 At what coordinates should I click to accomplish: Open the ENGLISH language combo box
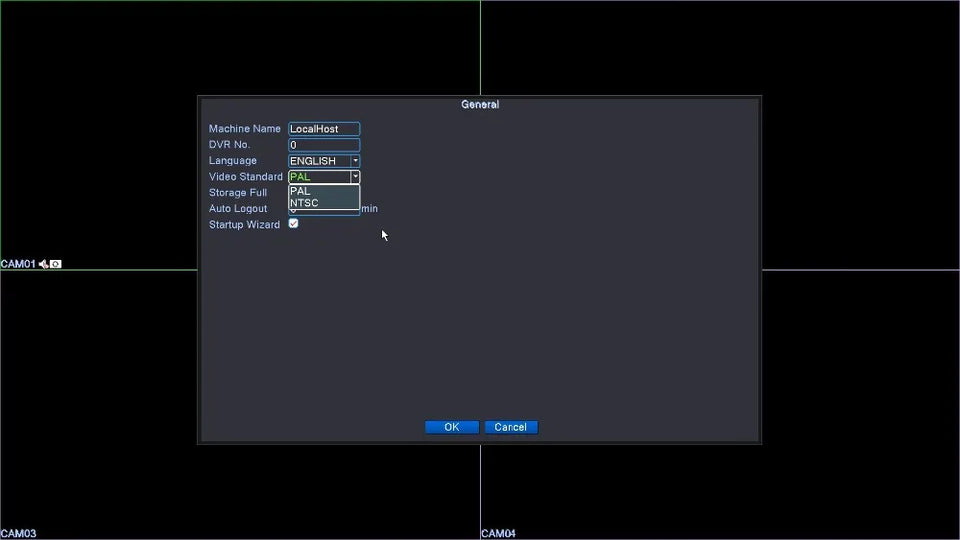tap(324, 160)
